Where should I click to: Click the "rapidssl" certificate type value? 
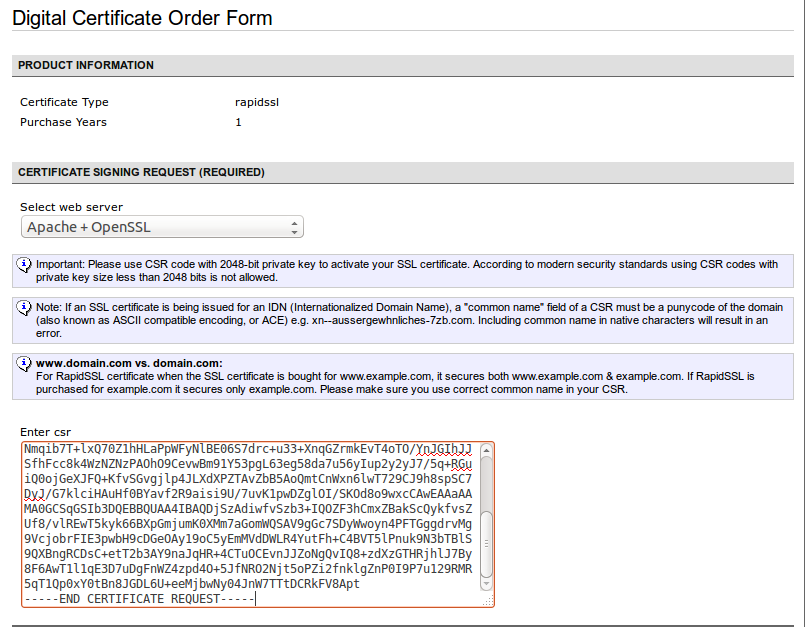pos(257,102)
